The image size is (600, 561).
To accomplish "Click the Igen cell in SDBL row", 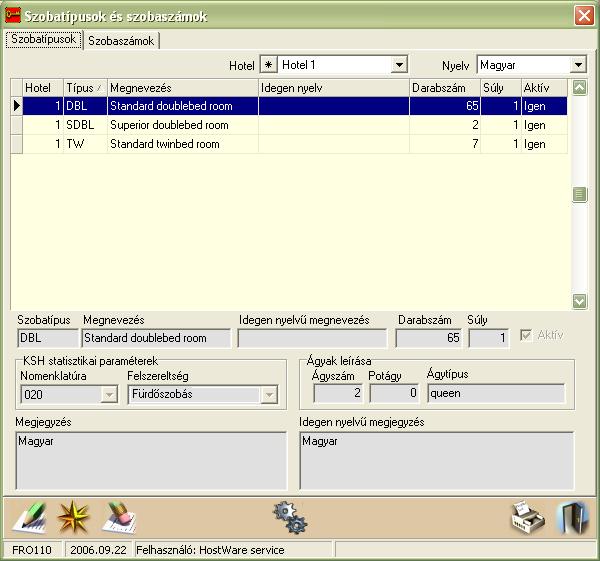I will (x=544, y=125).
